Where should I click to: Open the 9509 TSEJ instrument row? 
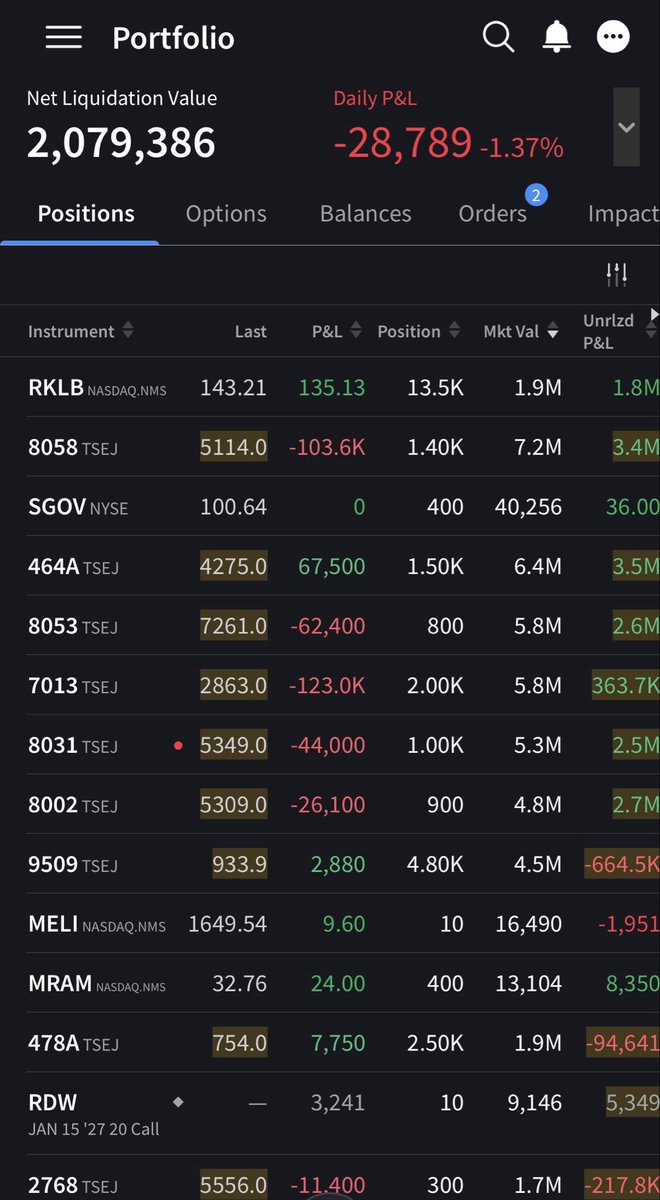pyautogui.click(x=330, y=864)
